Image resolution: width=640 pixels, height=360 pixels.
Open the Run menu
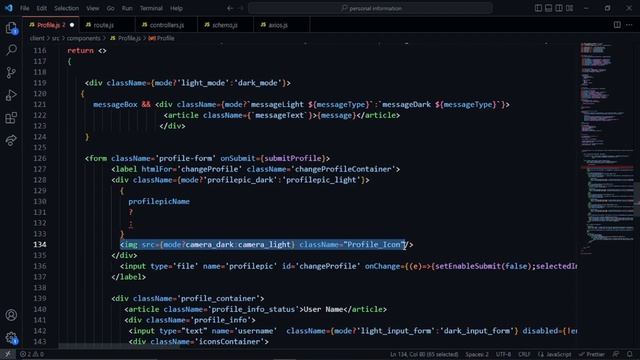click(127, 8)
